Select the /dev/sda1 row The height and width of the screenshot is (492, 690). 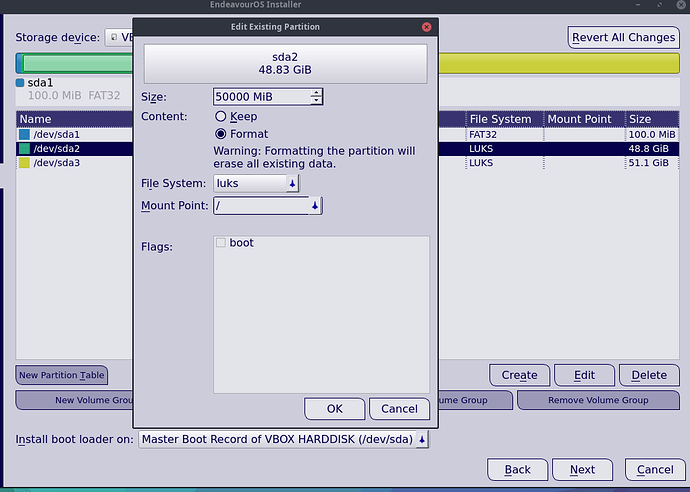coord(75,134)
